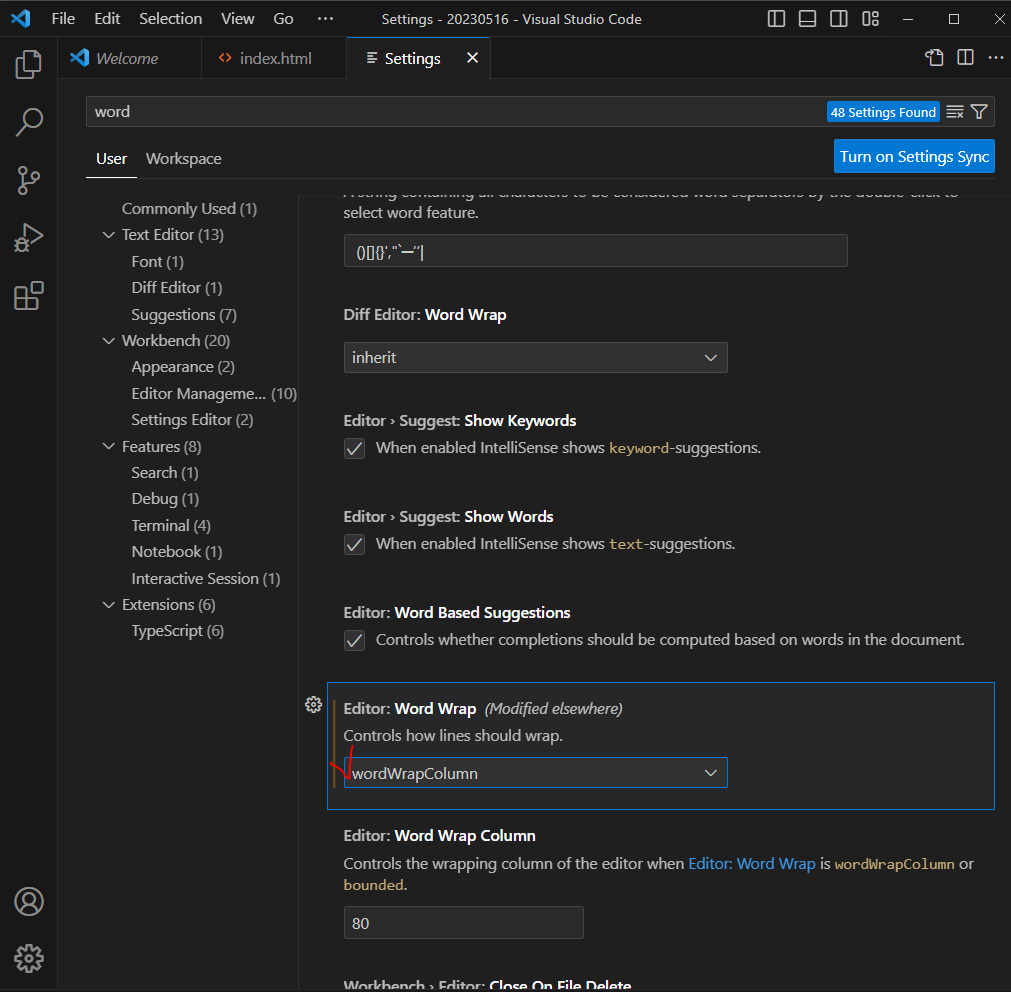Open the File menu
This screenshot has width=1011, height=992.
63,19
